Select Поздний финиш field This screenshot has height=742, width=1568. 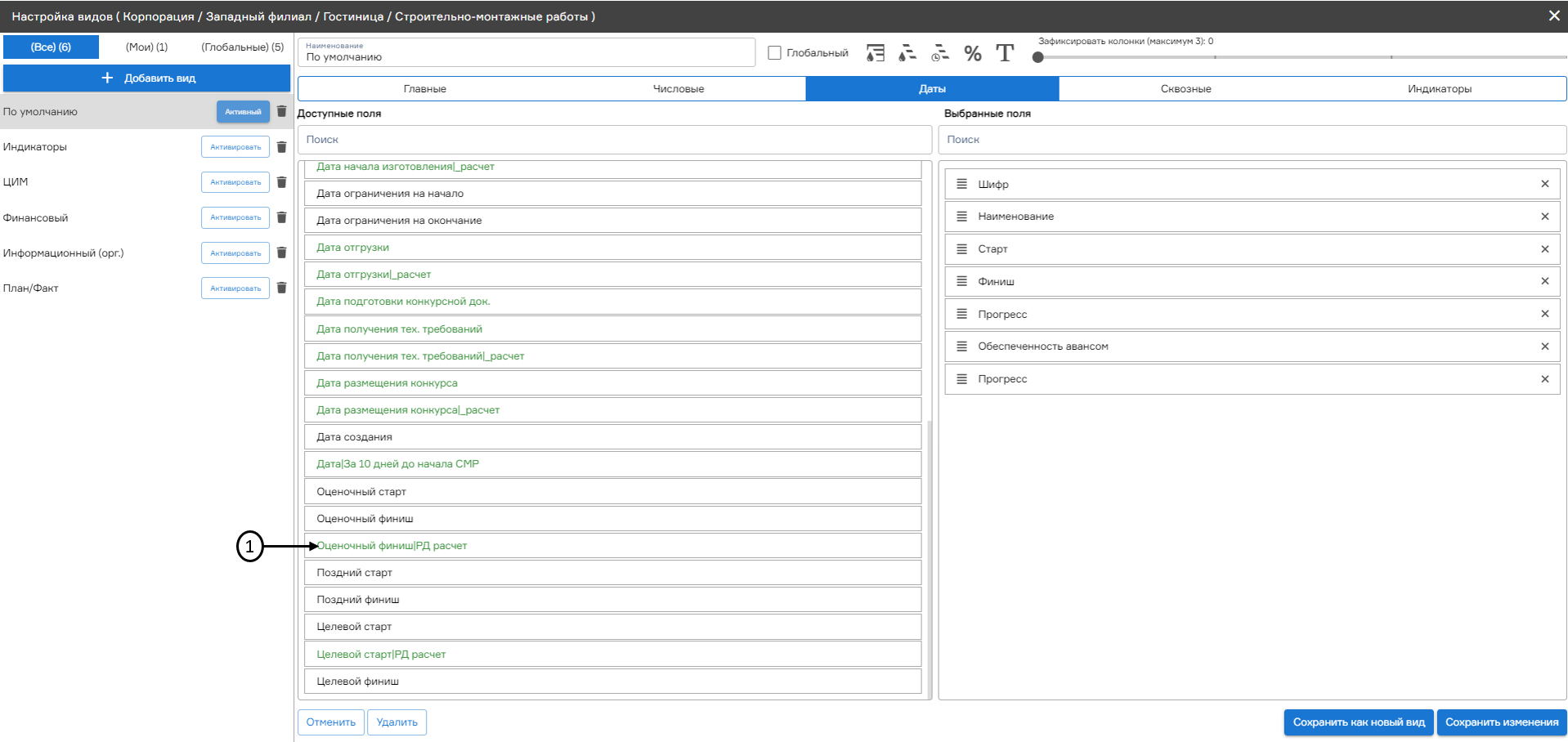click(x=613, y=600)
